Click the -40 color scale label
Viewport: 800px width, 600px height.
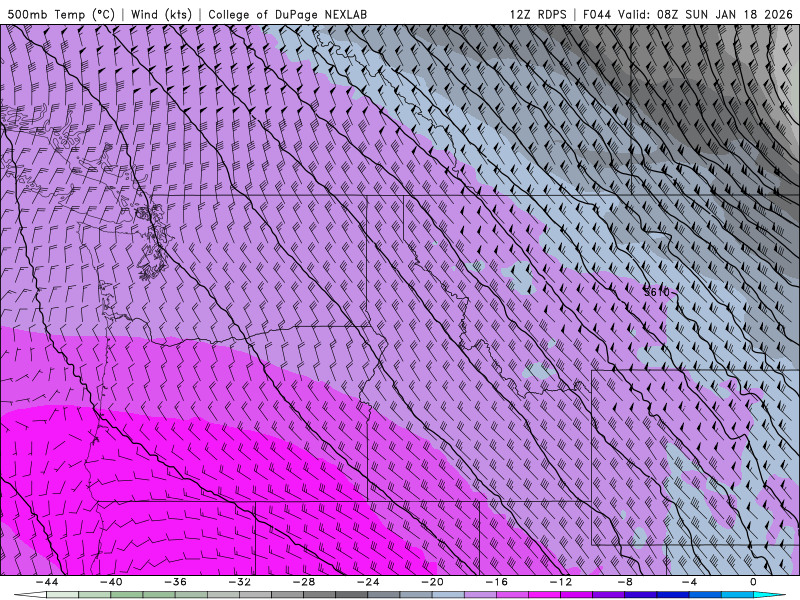(x=111, y=582)
